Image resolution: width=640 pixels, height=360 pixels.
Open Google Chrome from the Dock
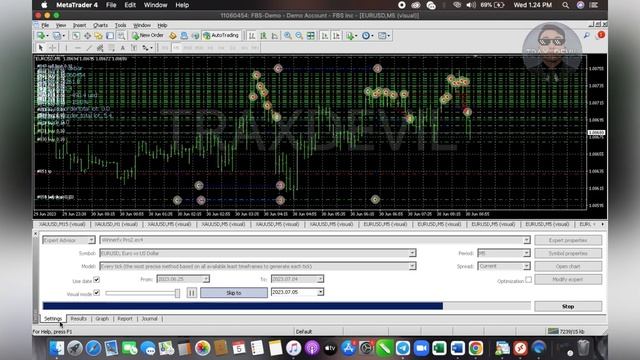click(476, 348)
